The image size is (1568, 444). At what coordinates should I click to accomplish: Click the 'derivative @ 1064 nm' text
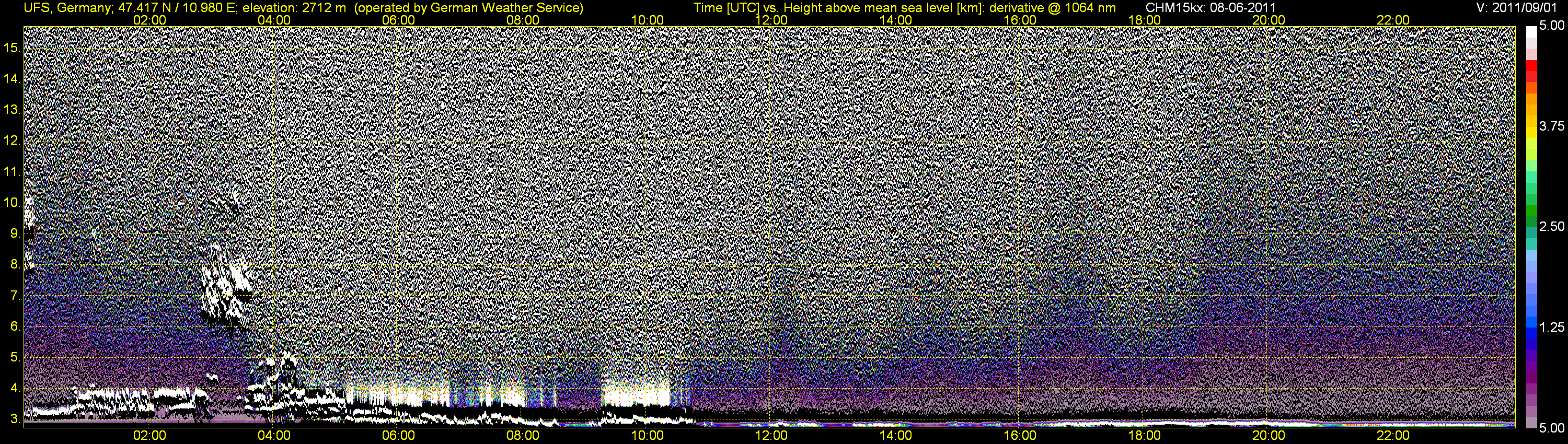pyautogui.click(x=1057, y=8)
